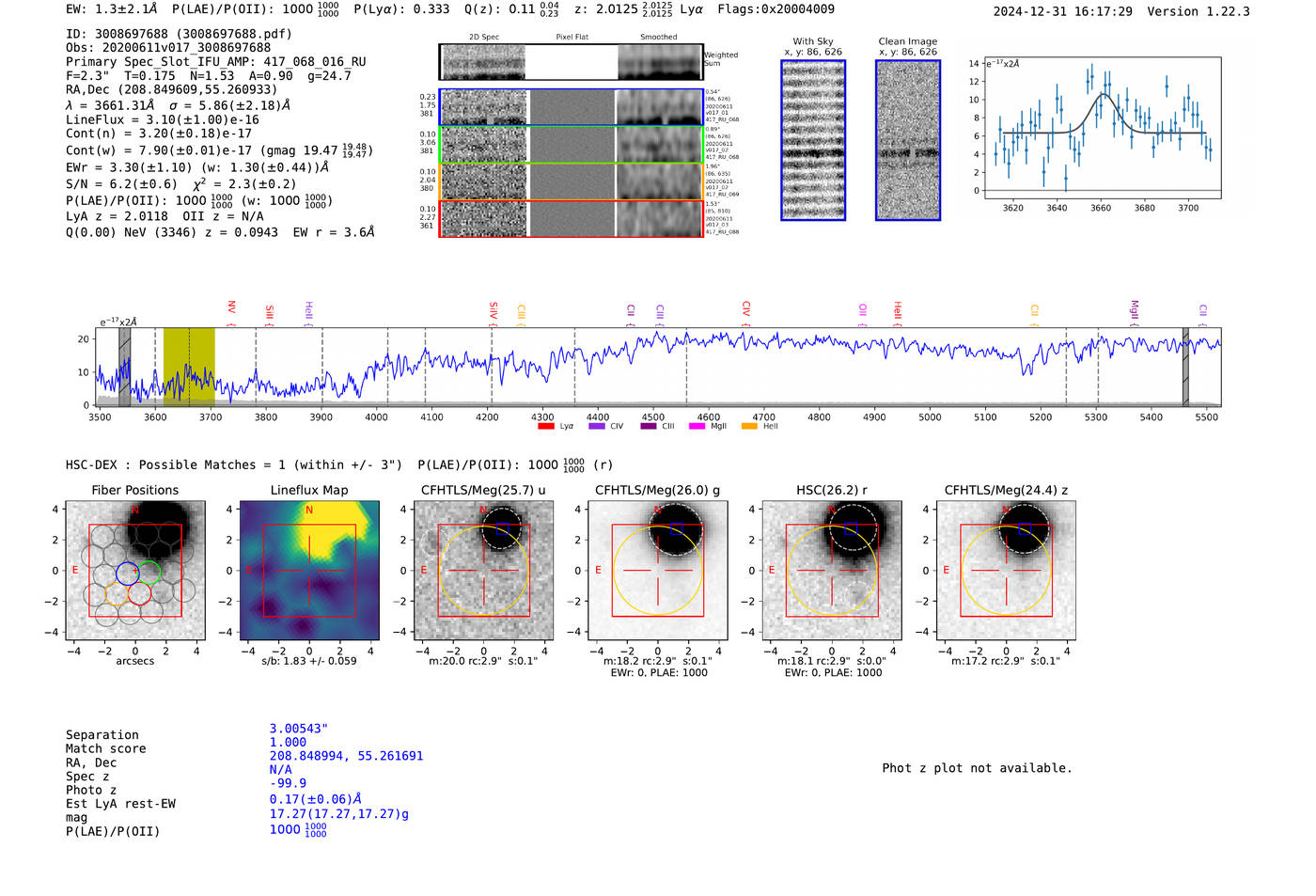Click the λ = 3661.31Å line
Viewport: 1316px width, 896px height.
178,105
